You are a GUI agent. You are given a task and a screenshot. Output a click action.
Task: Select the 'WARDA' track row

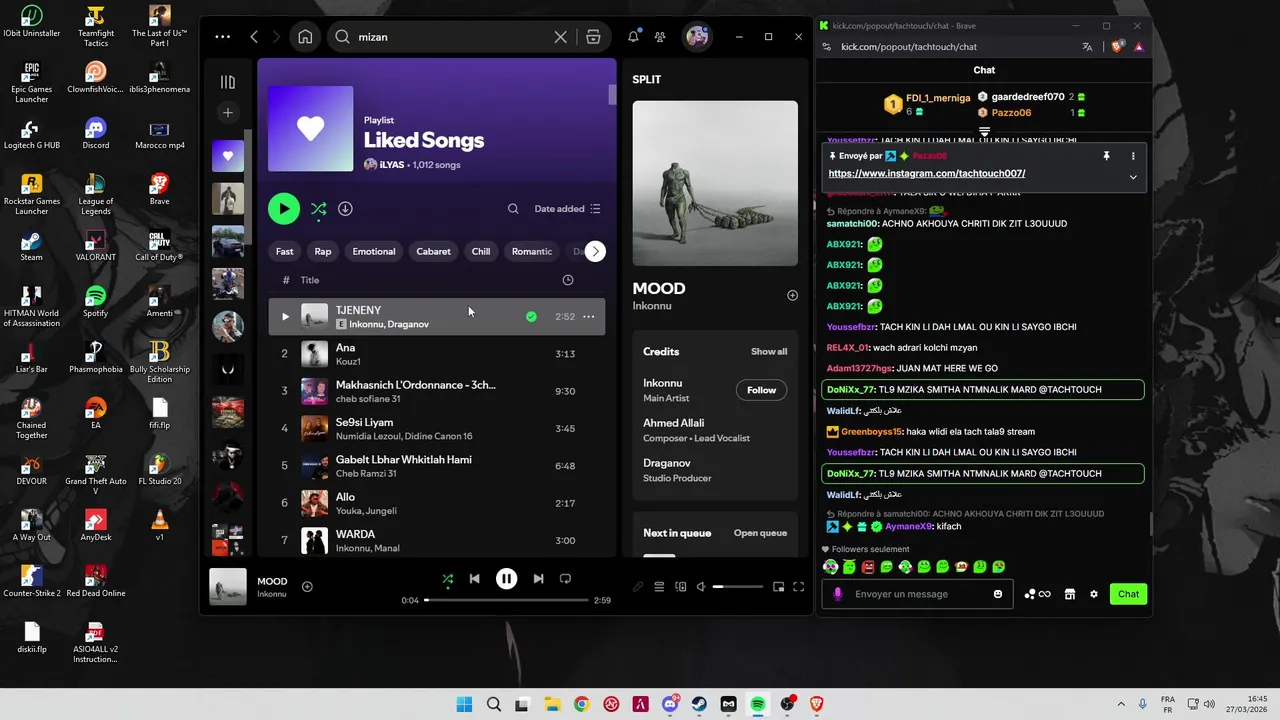pos(436,541)
